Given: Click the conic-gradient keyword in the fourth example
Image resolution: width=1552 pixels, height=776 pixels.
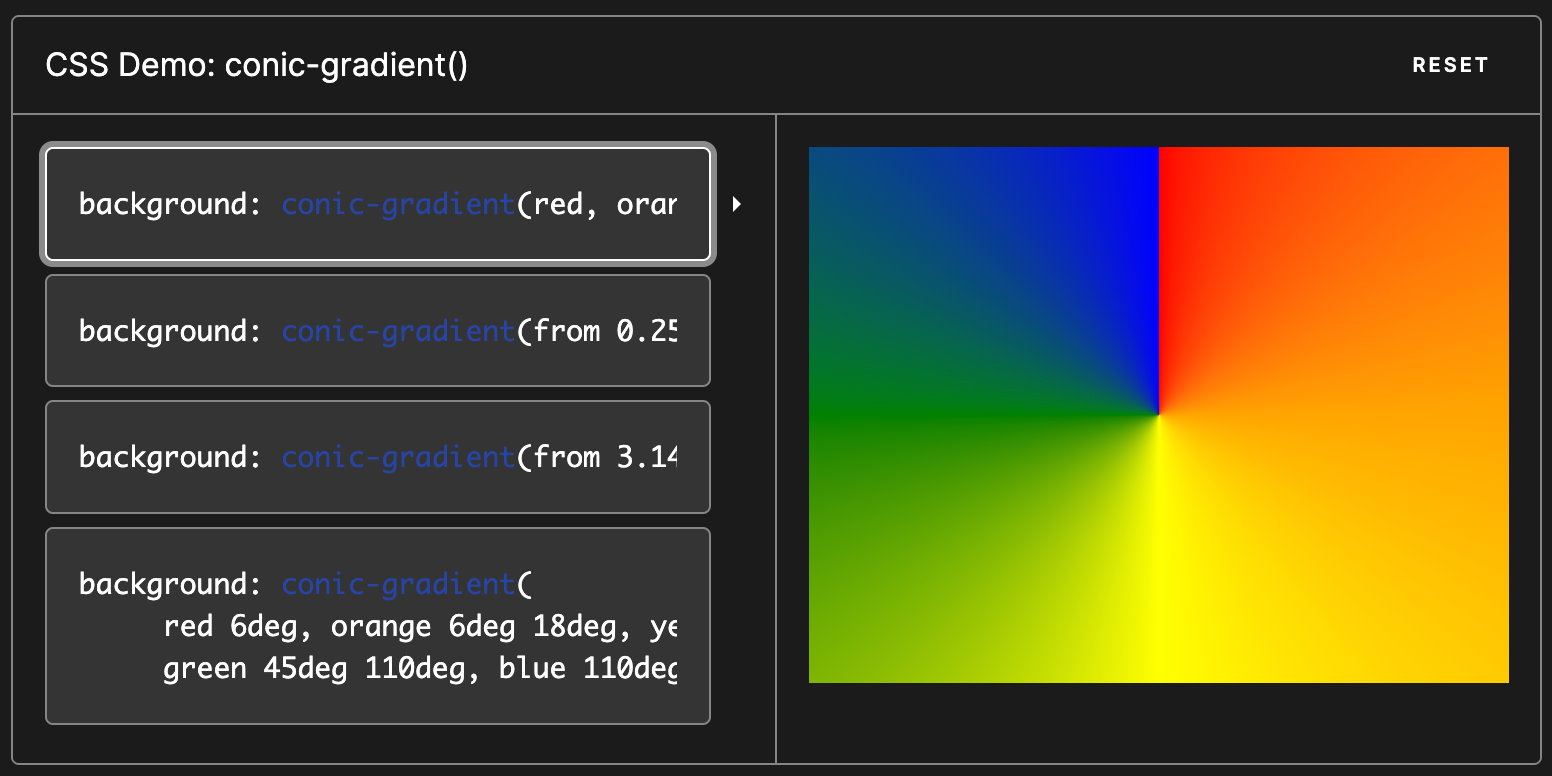Looking at the screenshot, I should point(398,584).
